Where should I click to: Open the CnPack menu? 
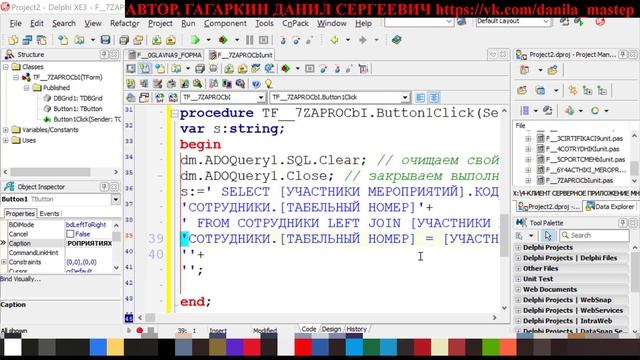pyautogui.click(x=295, y=24)
